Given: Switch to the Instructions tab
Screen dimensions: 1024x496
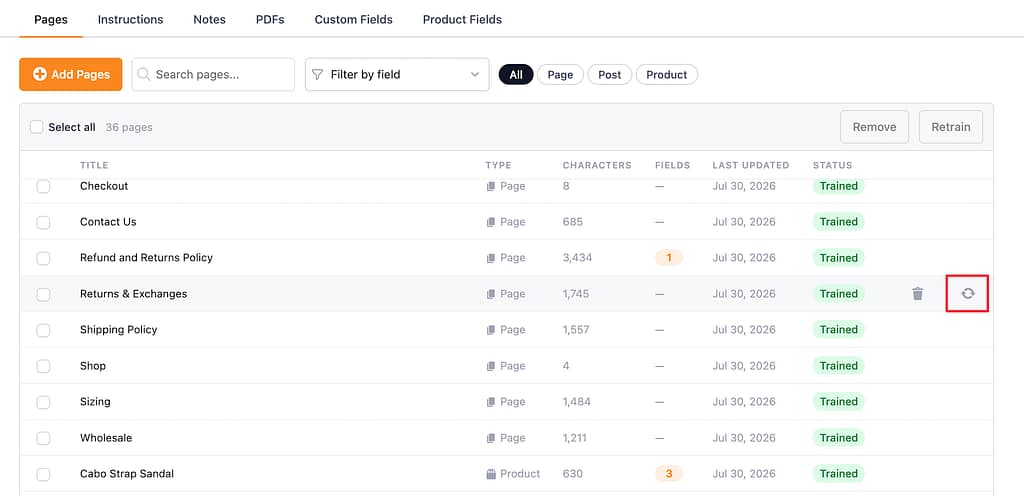Looking at the screenshot, I should tap(131, 20).
